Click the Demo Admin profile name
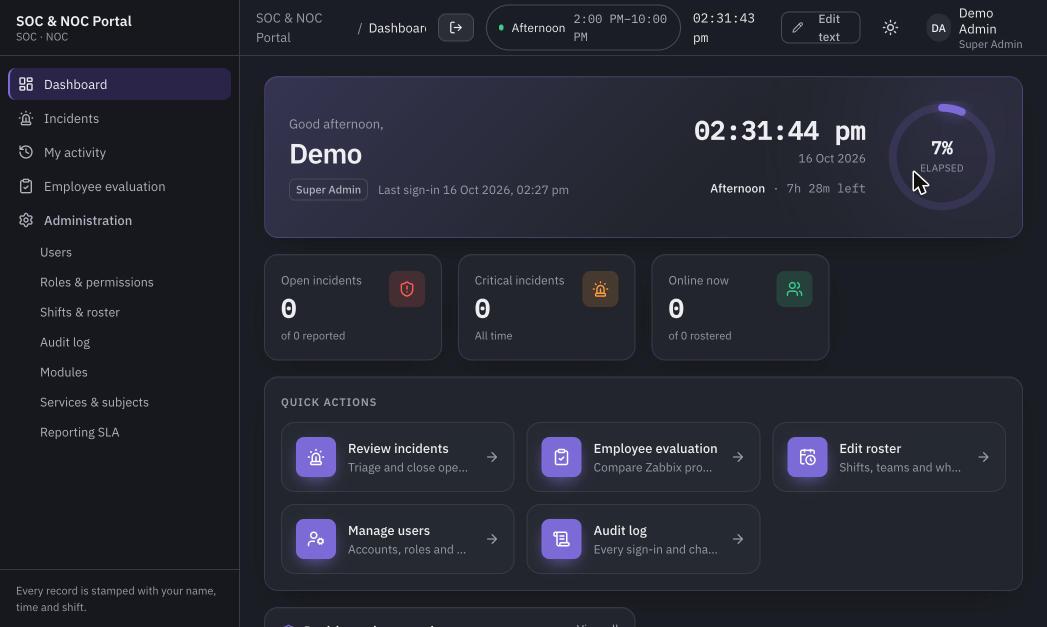Screen dimensions: 1047x627 click(x=978, y=21)
